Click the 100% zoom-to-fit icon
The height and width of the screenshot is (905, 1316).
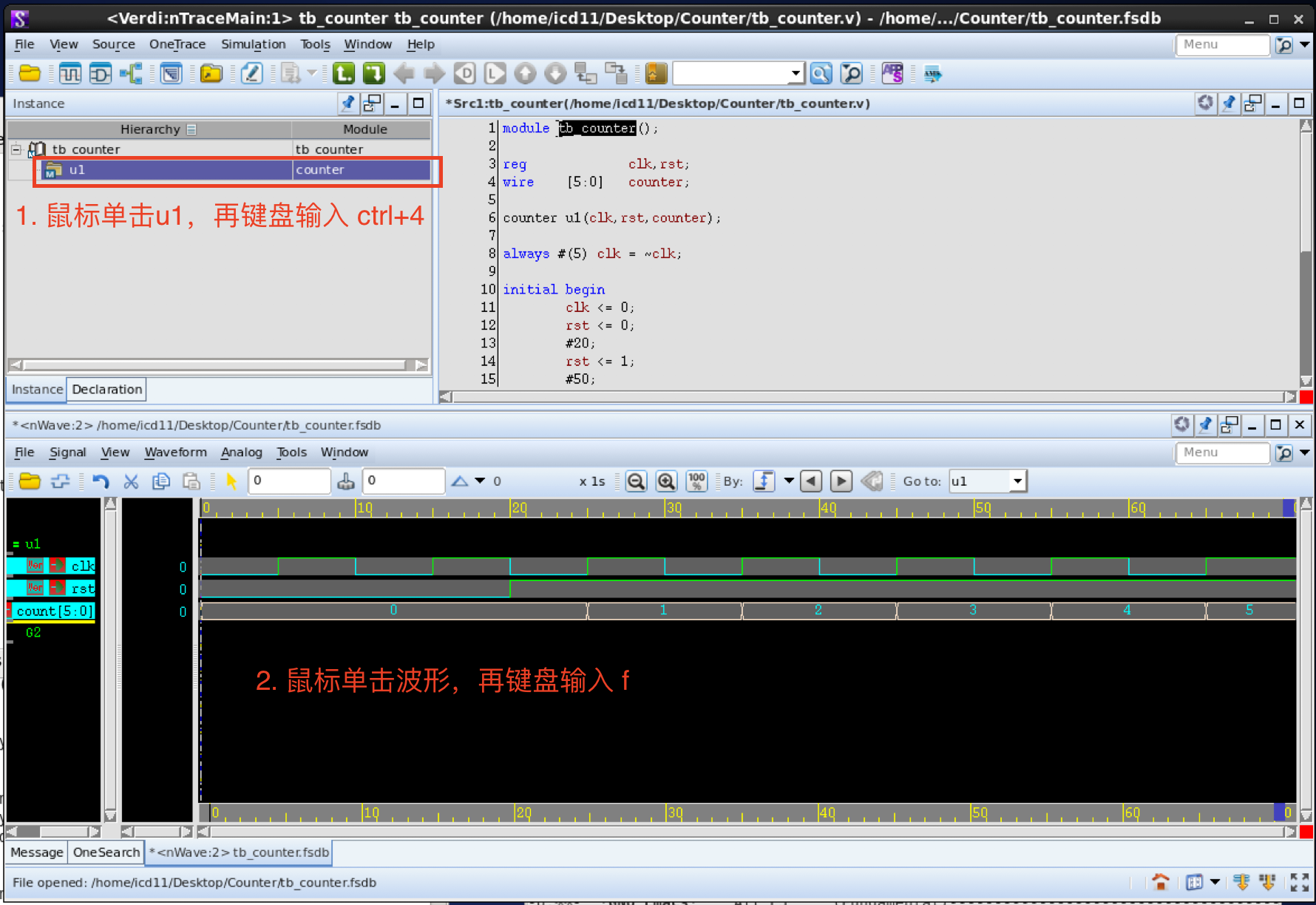696,481
